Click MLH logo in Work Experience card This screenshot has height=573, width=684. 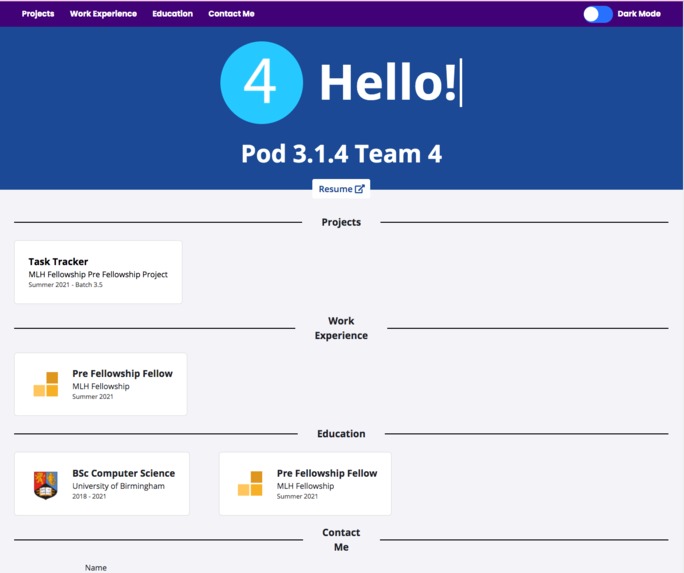[x=46, y=384]
